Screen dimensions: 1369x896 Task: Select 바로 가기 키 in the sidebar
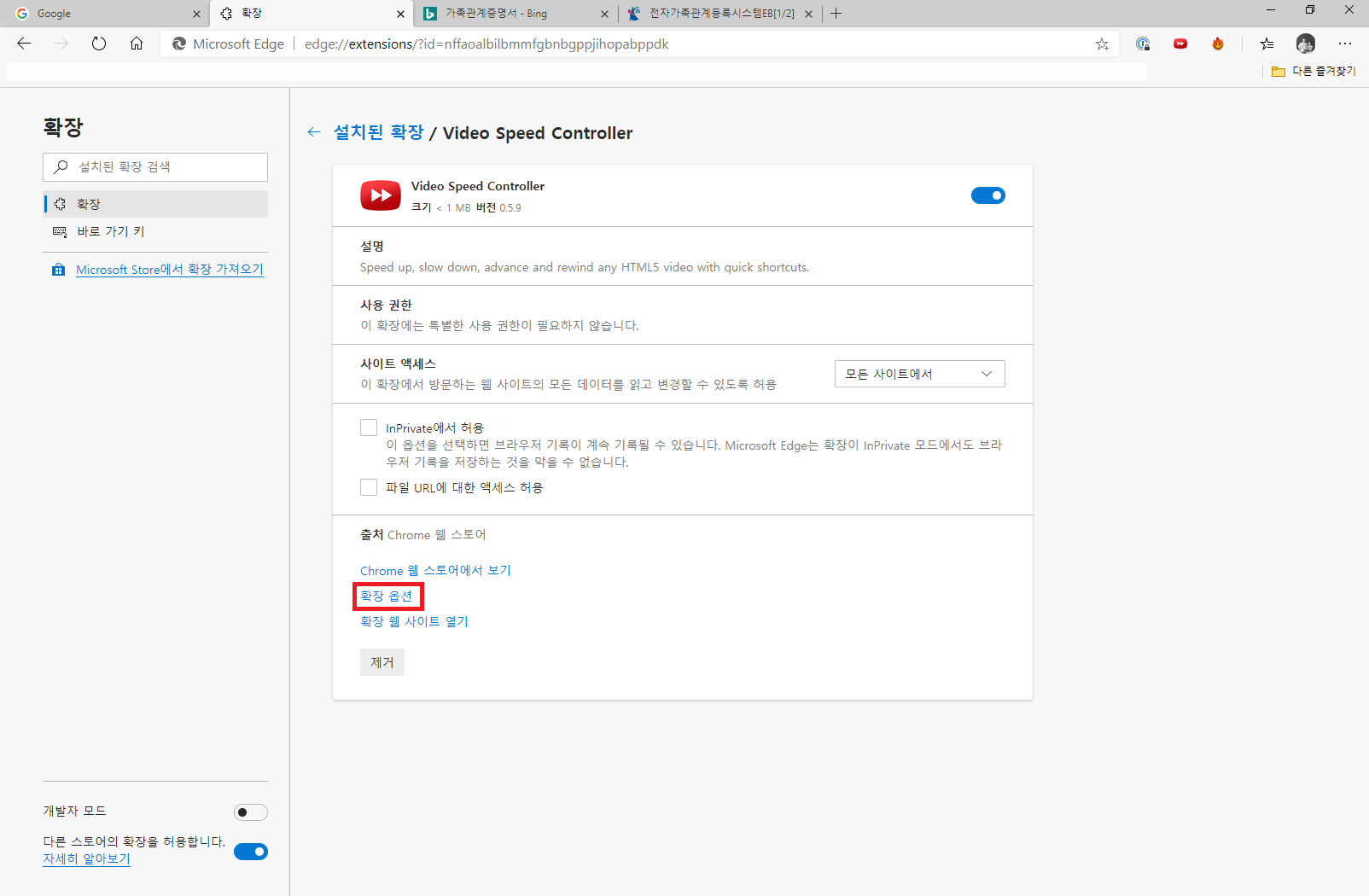155,231
